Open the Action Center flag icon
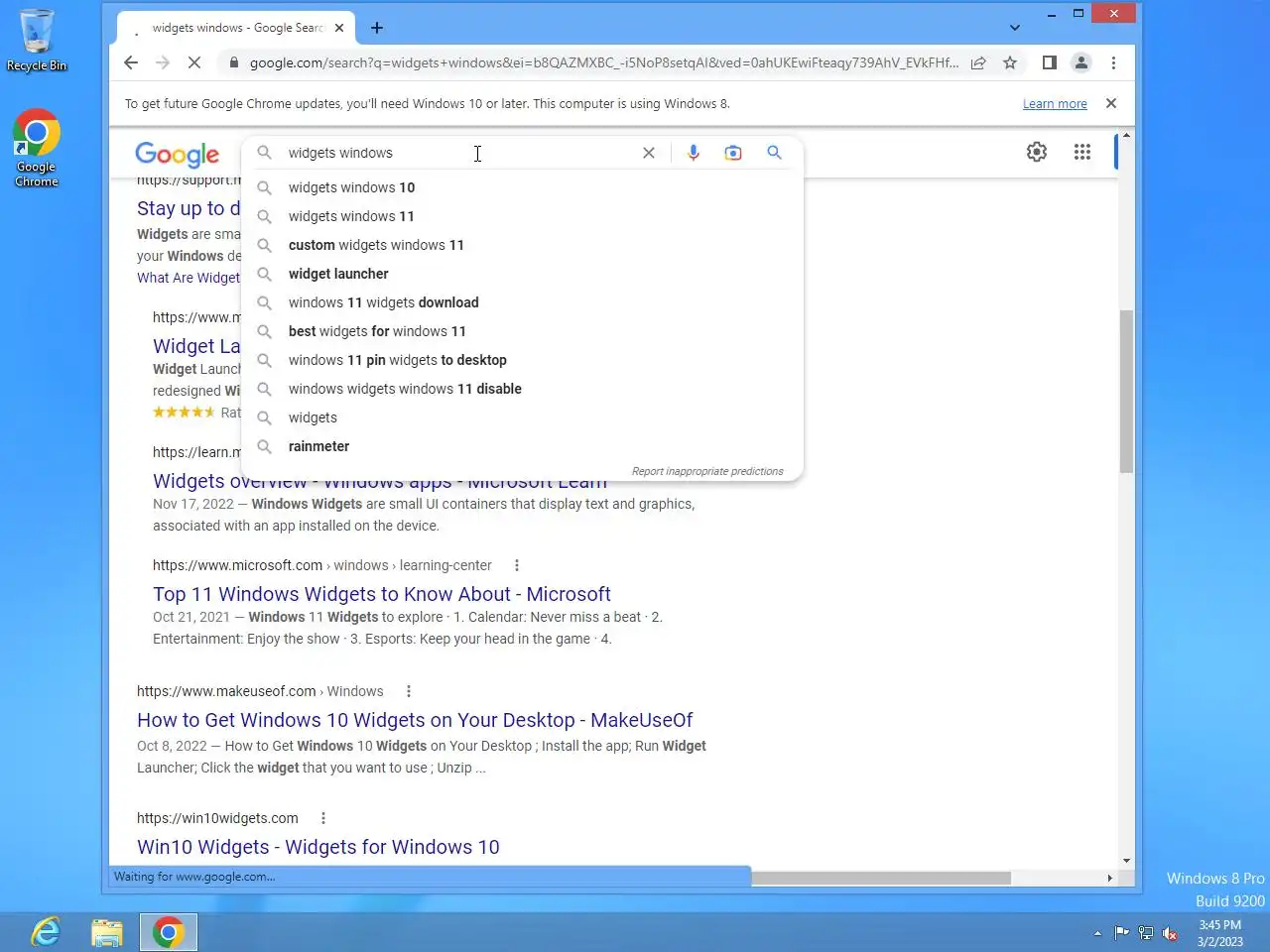 (x=1121, y=932)
